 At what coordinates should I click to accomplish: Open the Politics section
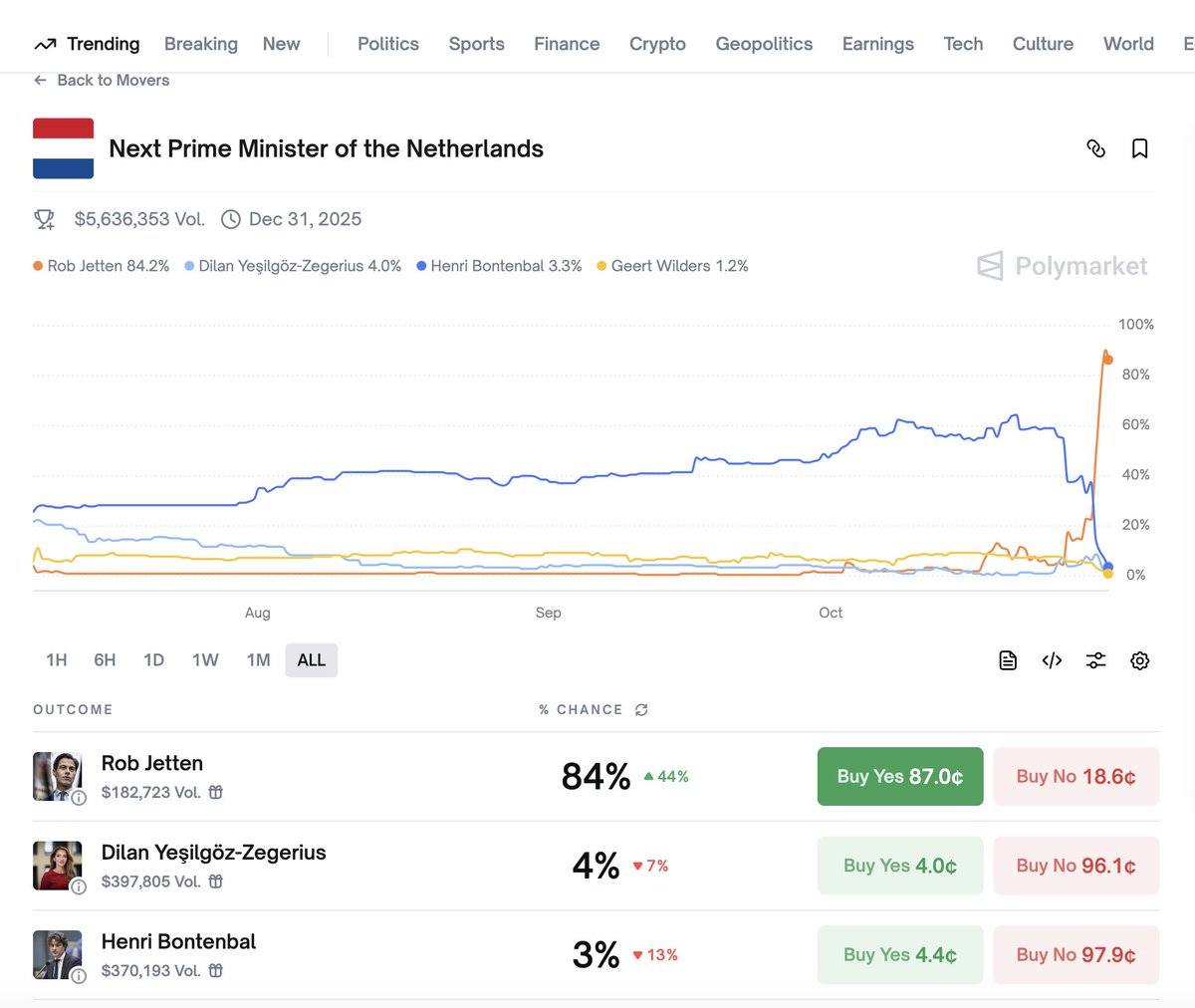click(387, 44)
